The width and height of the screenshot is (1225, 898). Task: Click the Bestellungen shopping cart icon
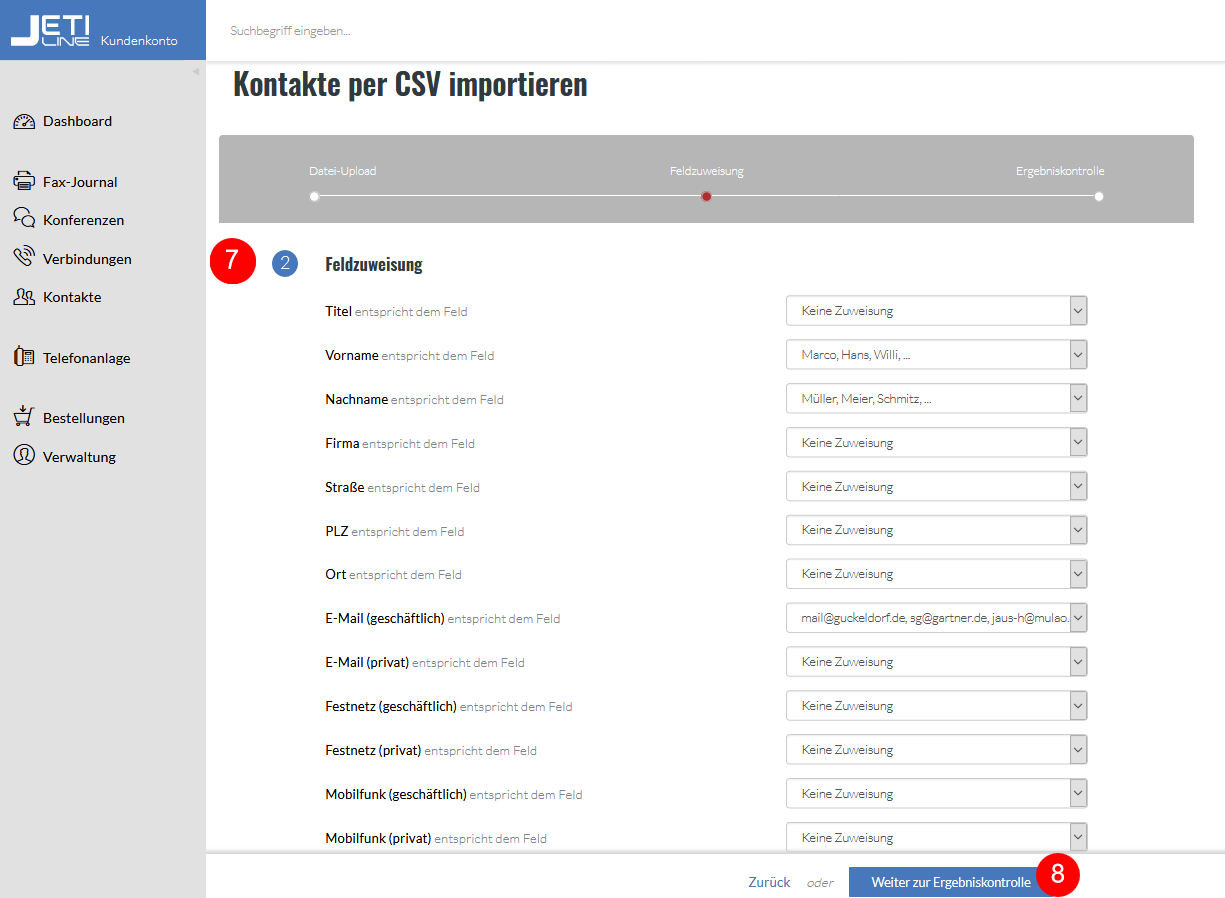24,417
